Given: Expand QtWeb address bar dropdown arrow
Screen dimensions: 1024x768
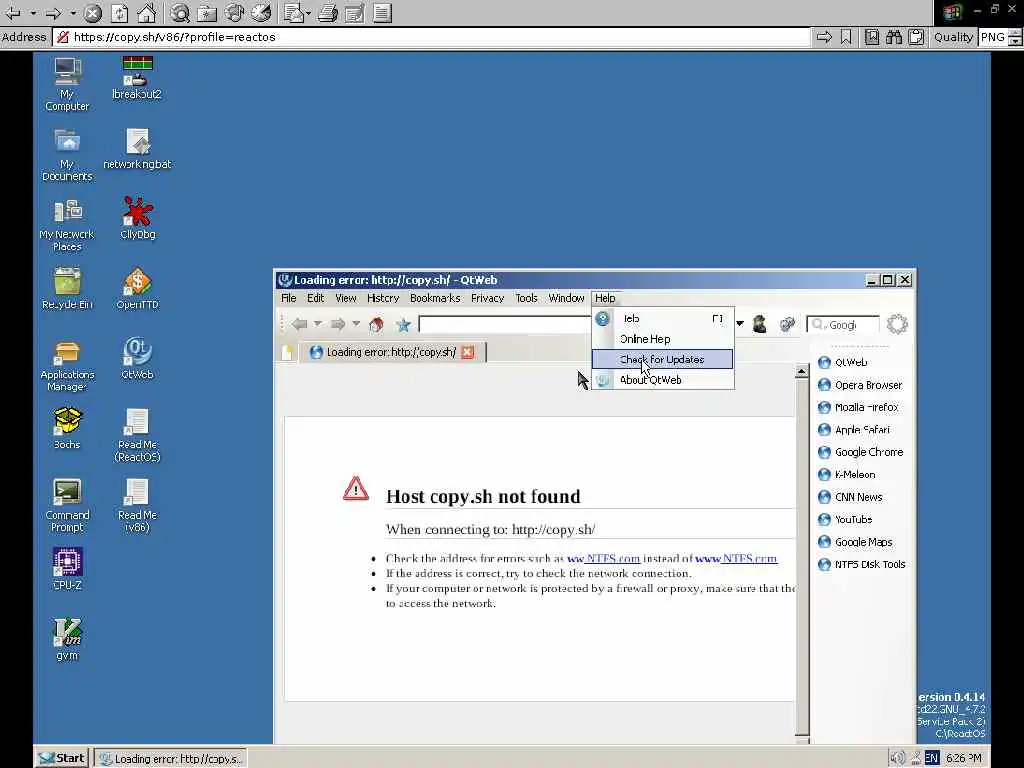Looking at the screenshot, I should tap(740, 323).
